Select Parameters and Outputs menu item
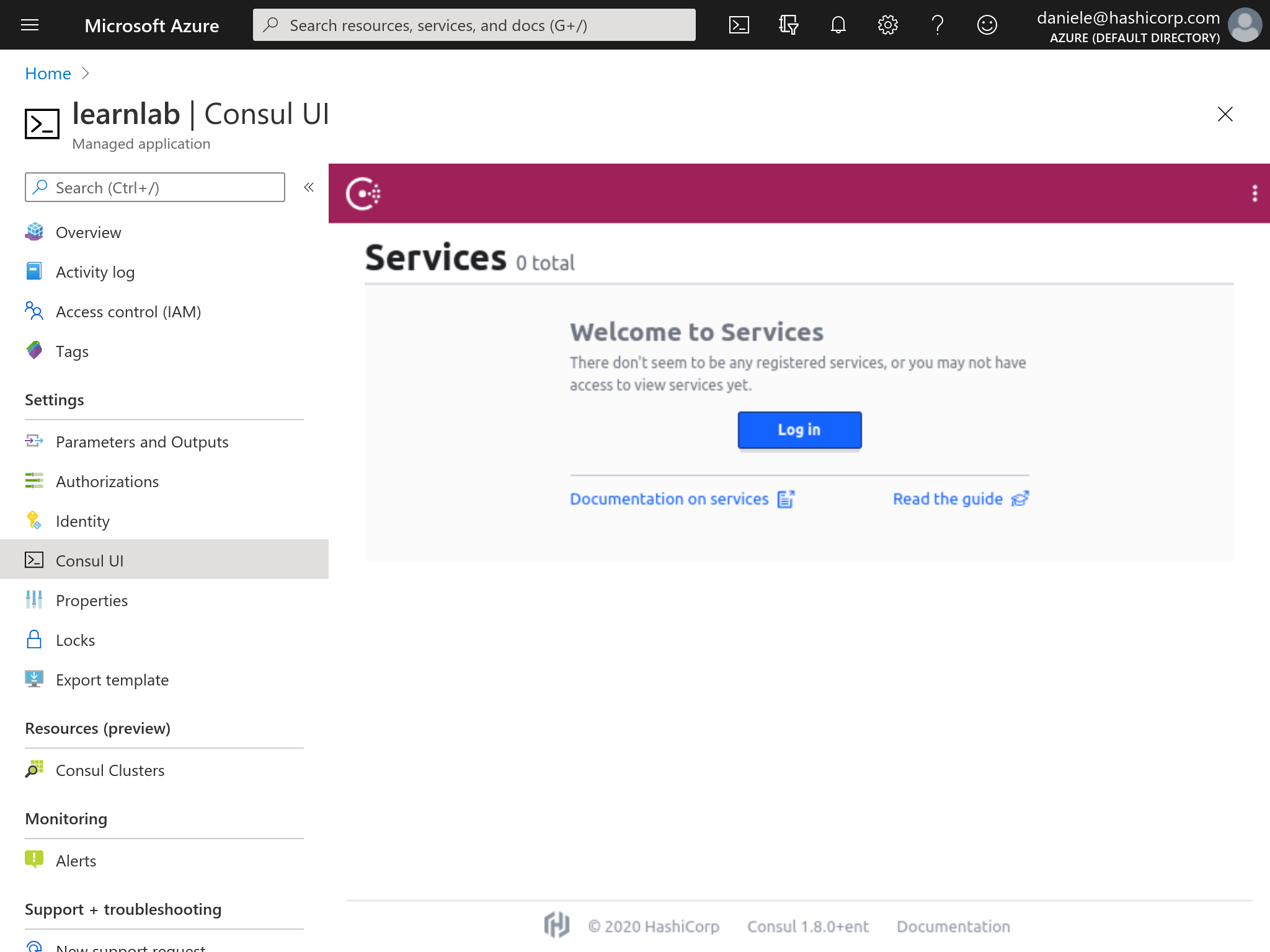 141,442
